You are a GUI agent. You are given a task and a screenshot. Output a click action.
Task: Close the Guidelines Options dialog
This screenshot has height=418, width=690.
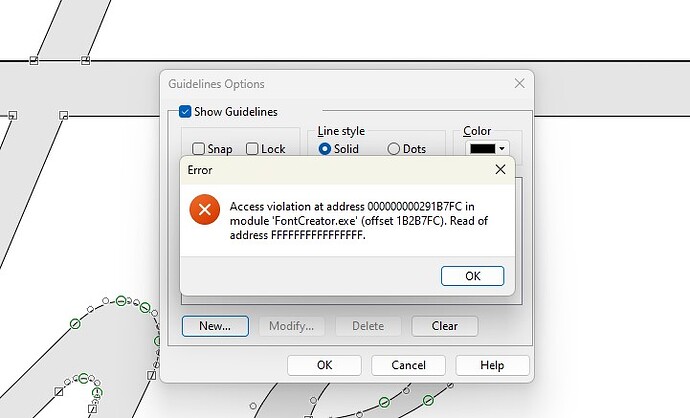[519, 84]
